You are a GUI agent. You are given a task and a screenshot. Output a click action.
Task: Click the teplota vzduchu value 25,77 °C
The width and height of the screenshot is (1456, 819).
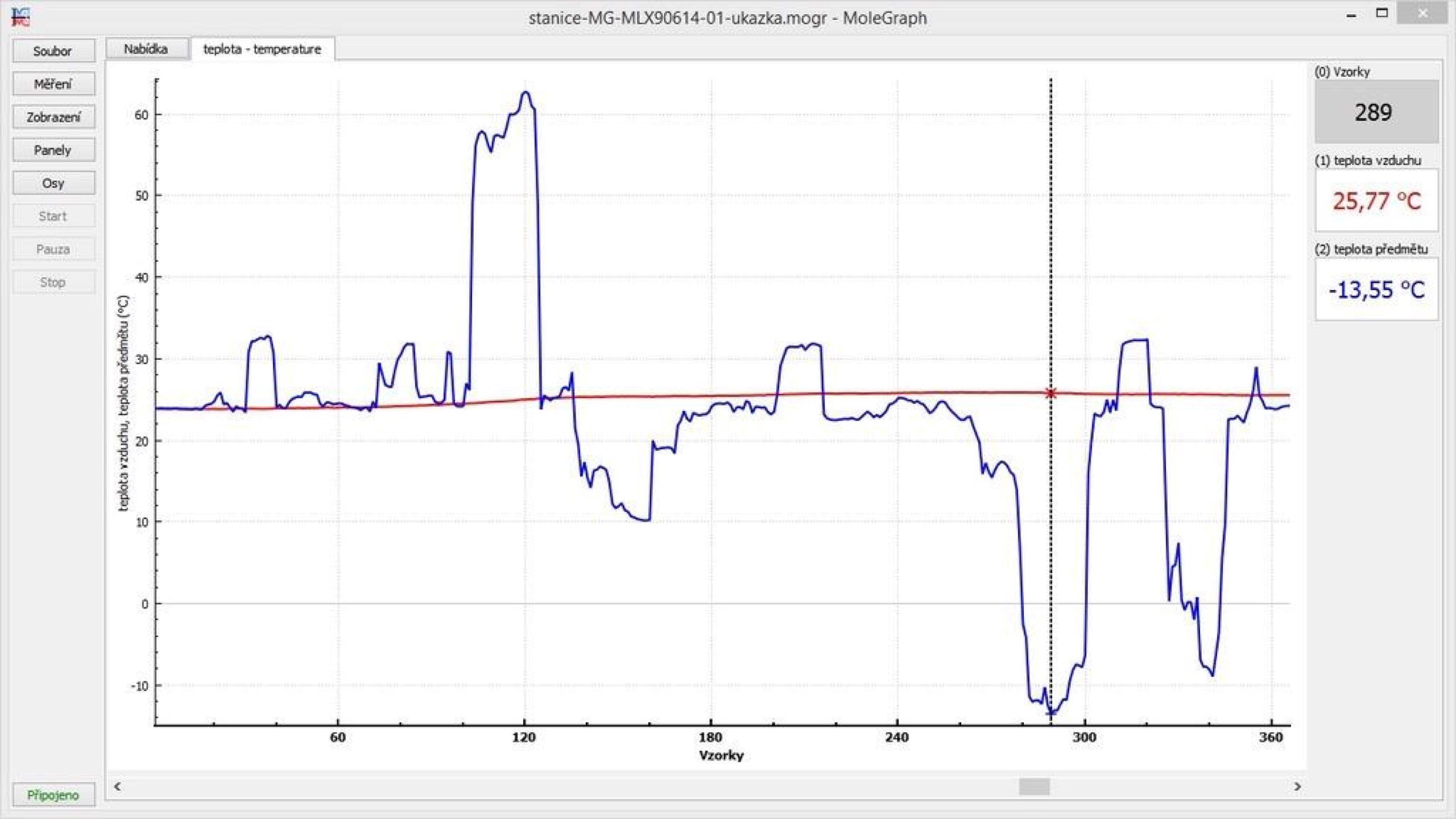(1376, 201)
